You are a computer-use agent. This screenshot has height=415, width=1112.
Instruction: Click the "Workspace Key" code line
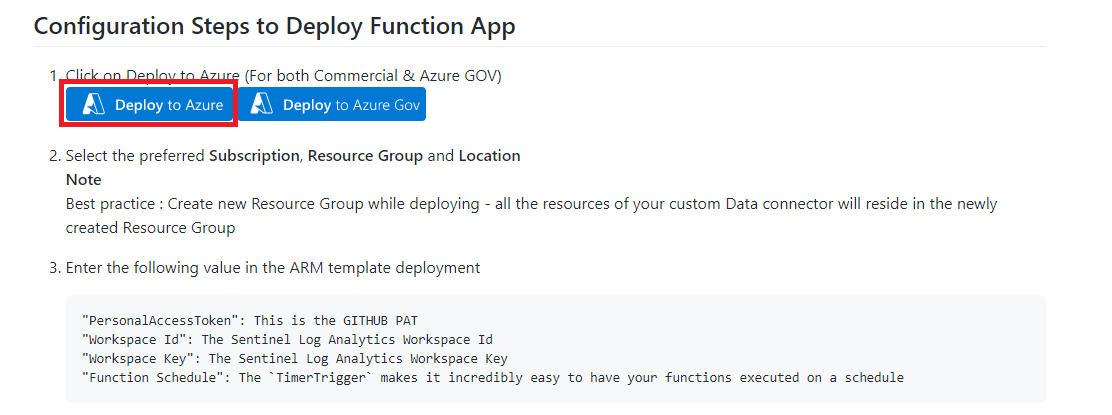[294, 358]
